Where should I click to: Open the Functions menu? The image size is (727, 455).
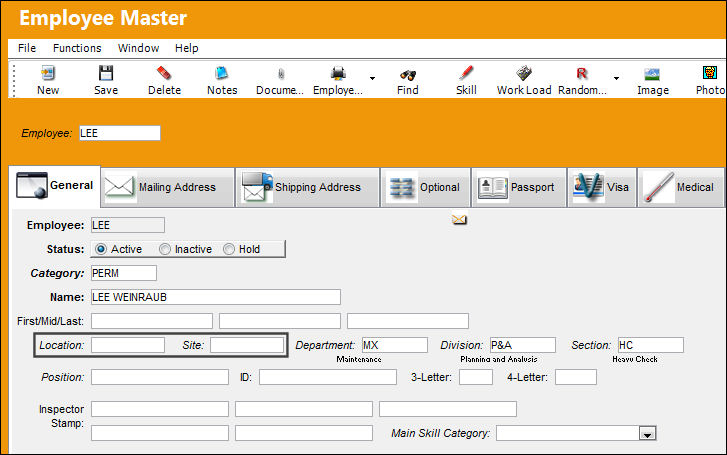(77, 48)
